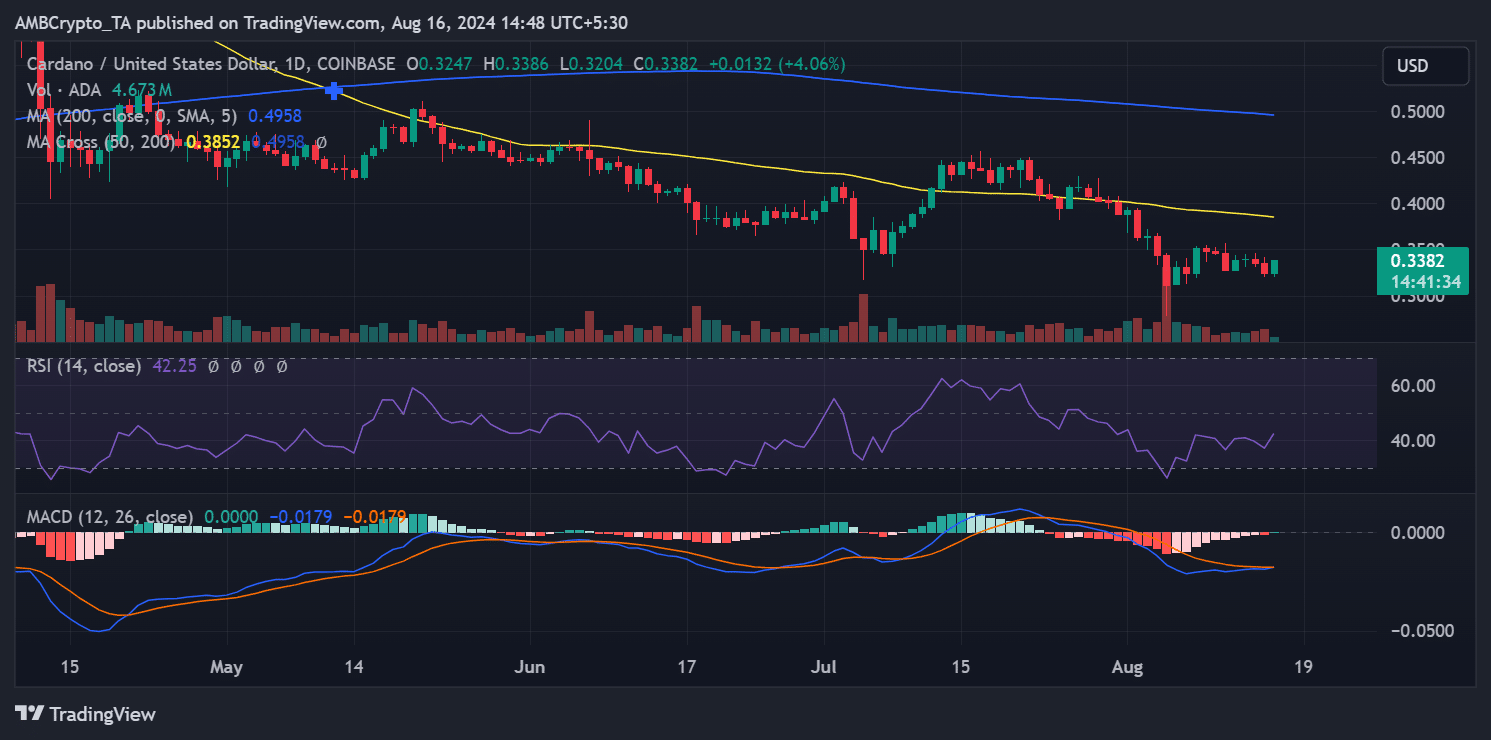This screenshot has width=1491, height=740.
Task: Click the MA (200, close, 0, SMA, 5) legend
Action: point(134,116)
